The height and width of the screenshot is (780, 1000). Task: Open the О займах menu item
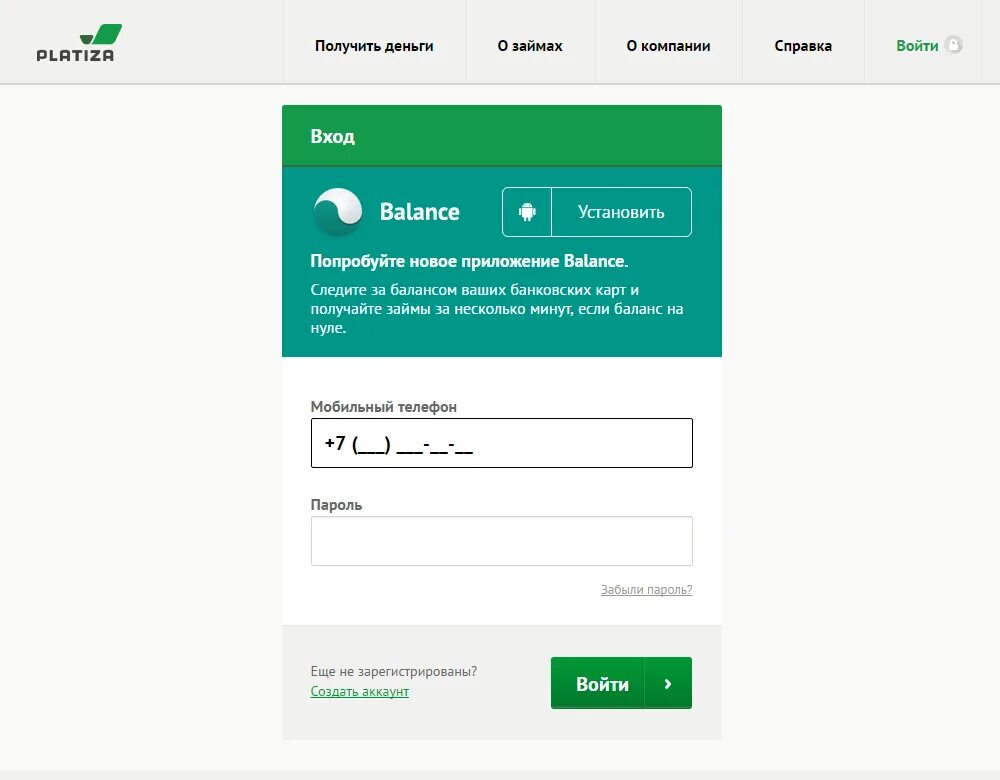530,46
